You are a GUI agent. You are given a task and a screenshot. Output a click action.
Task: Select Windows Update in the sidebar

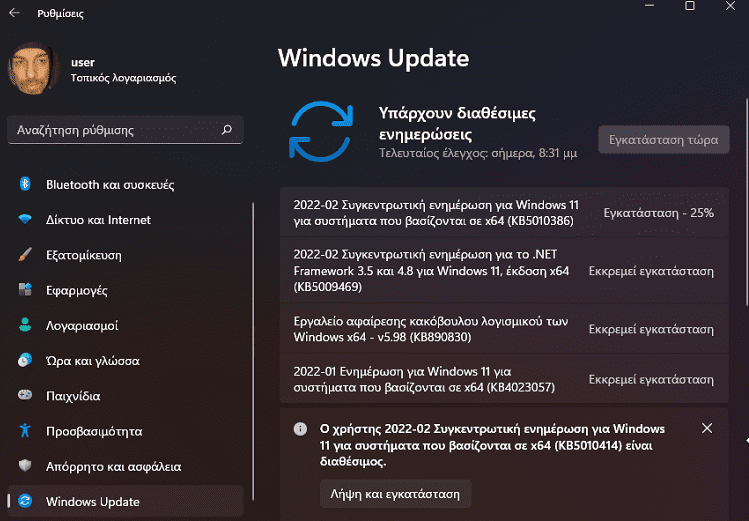(x=125, y=501)
